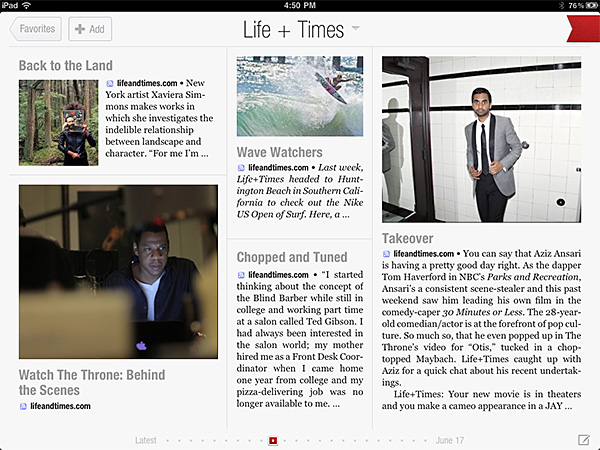This screenshot has width=600, height=450.
Task: Tap the first page dot after Latest
Action: click(x=167, y=441)
